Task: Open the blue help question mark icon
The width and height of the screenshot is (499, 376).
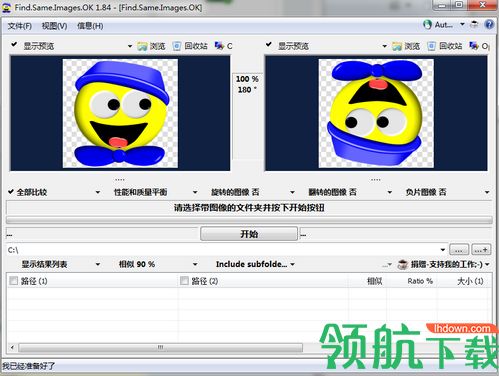Action: point(489,24)
